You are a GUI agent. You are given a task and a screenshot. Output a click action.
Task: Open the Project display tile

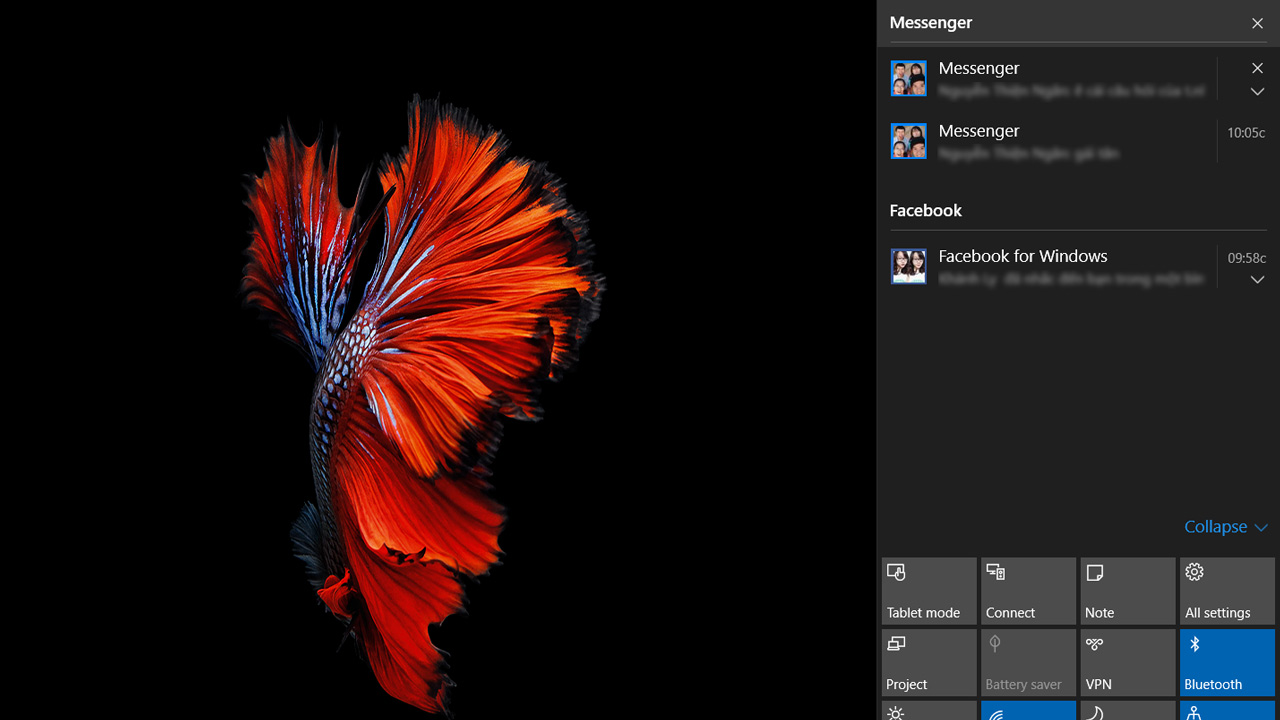click(929, 662)
